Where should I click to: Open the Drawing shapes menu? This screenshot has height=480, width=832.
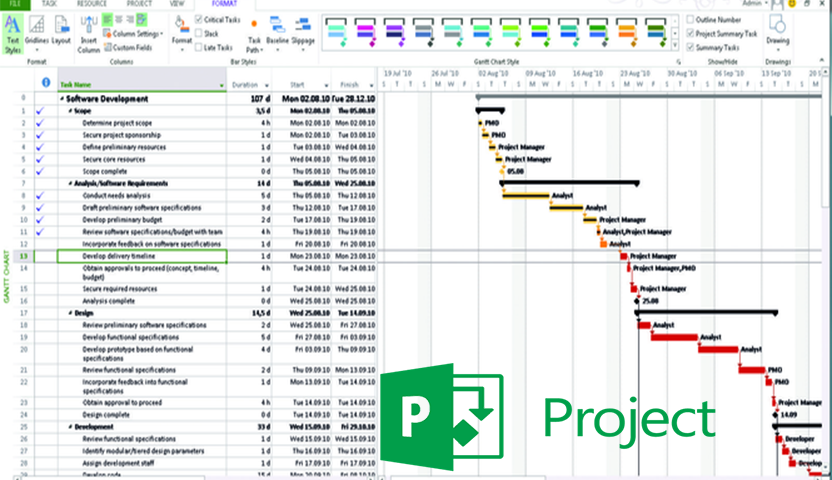[x=777, y=32]
